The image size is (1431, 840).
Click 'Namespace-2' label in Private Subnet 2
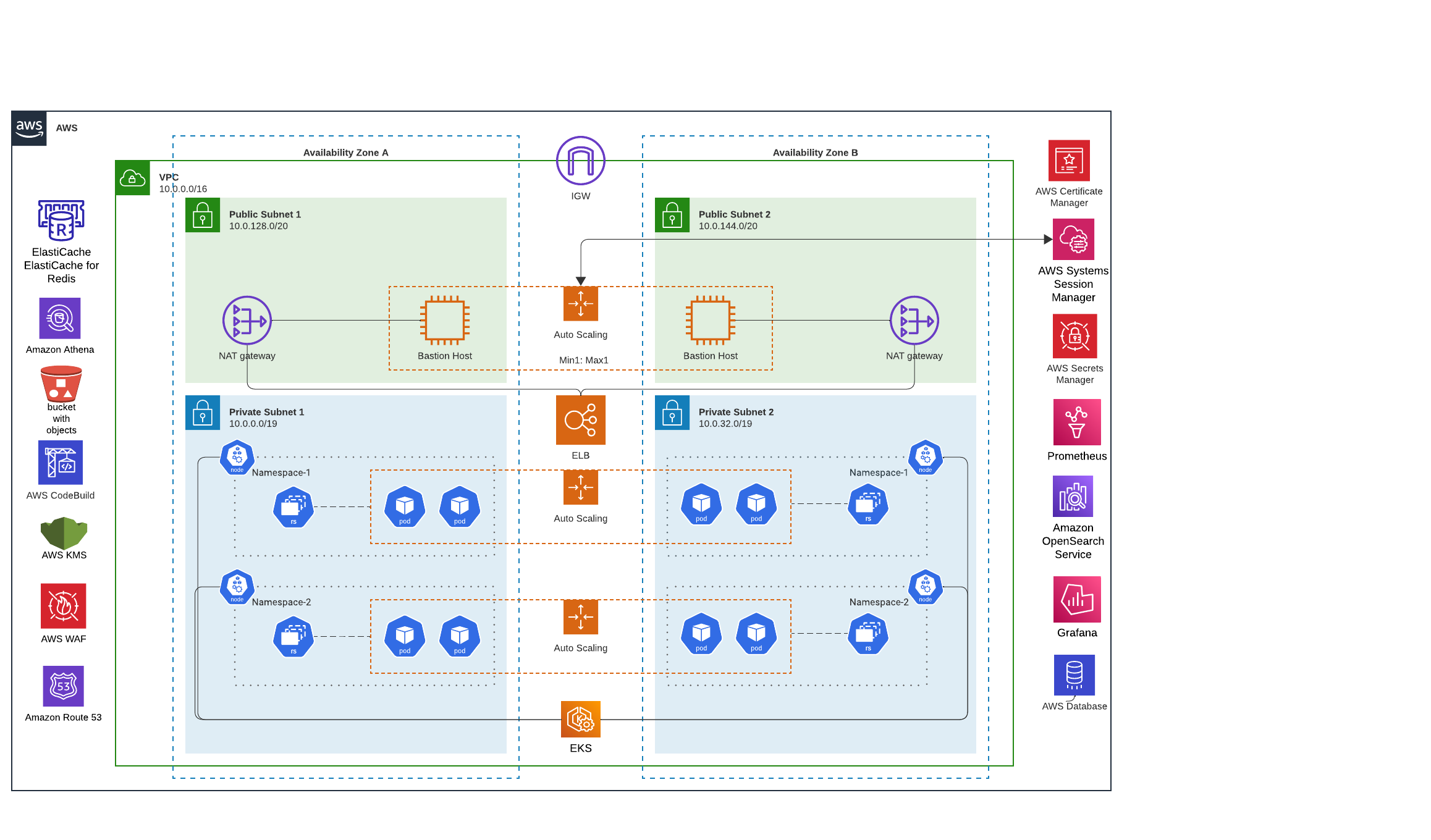point(879,602)
